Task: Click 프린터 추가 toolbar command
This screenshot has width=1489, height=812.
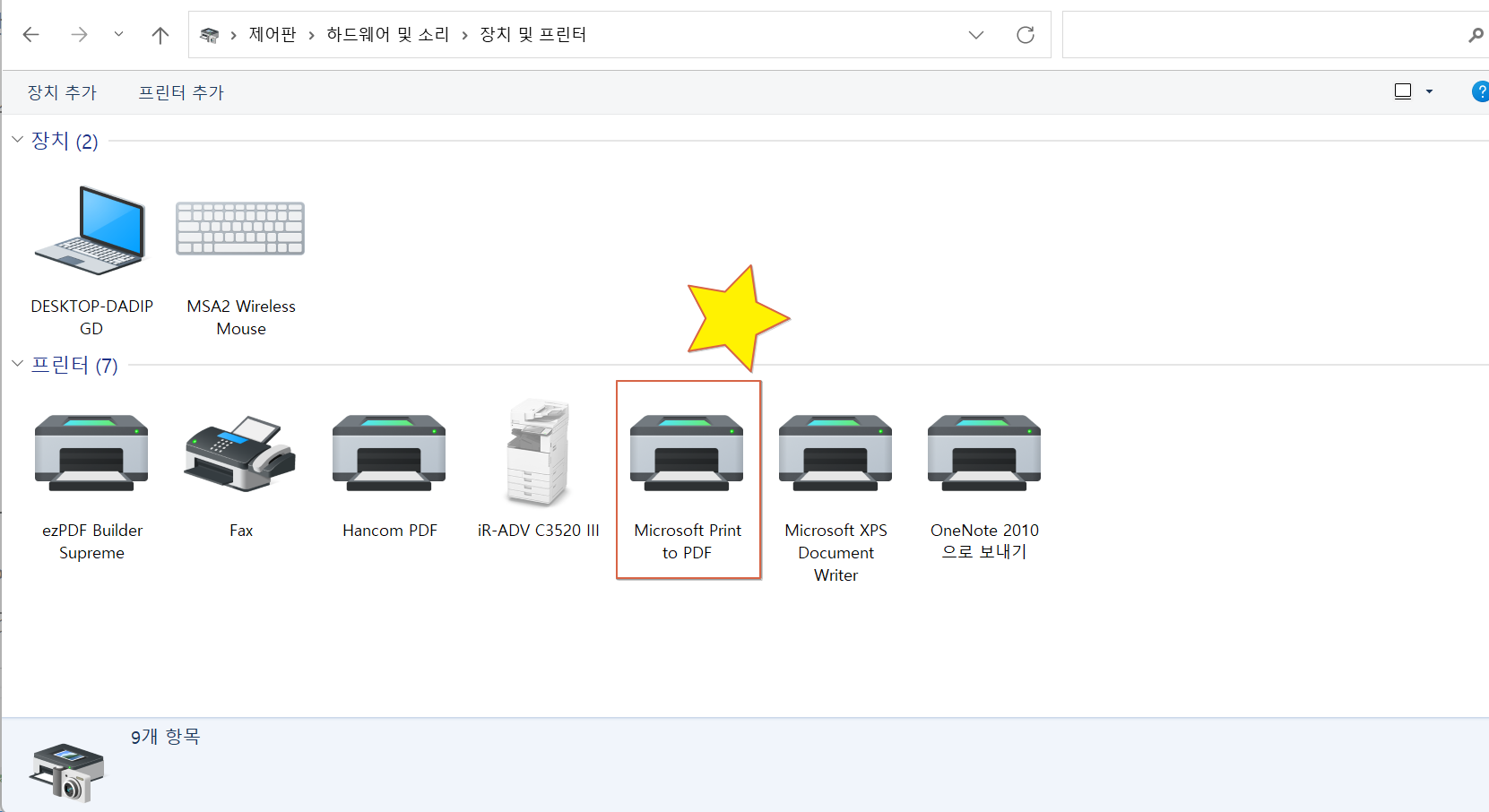Action: click(181, 92)
